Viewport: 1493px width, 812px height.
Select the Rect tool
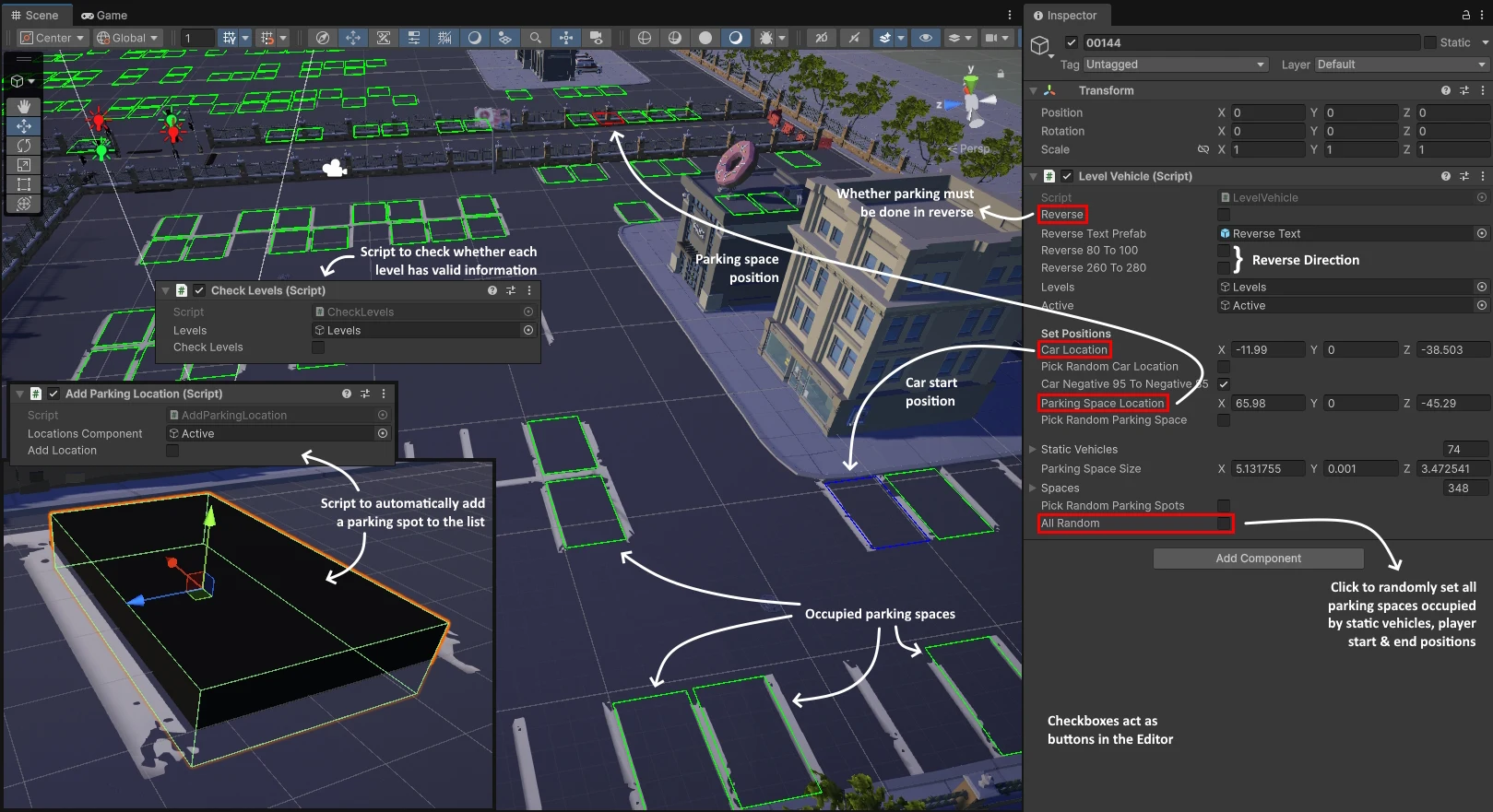[24, 184]
